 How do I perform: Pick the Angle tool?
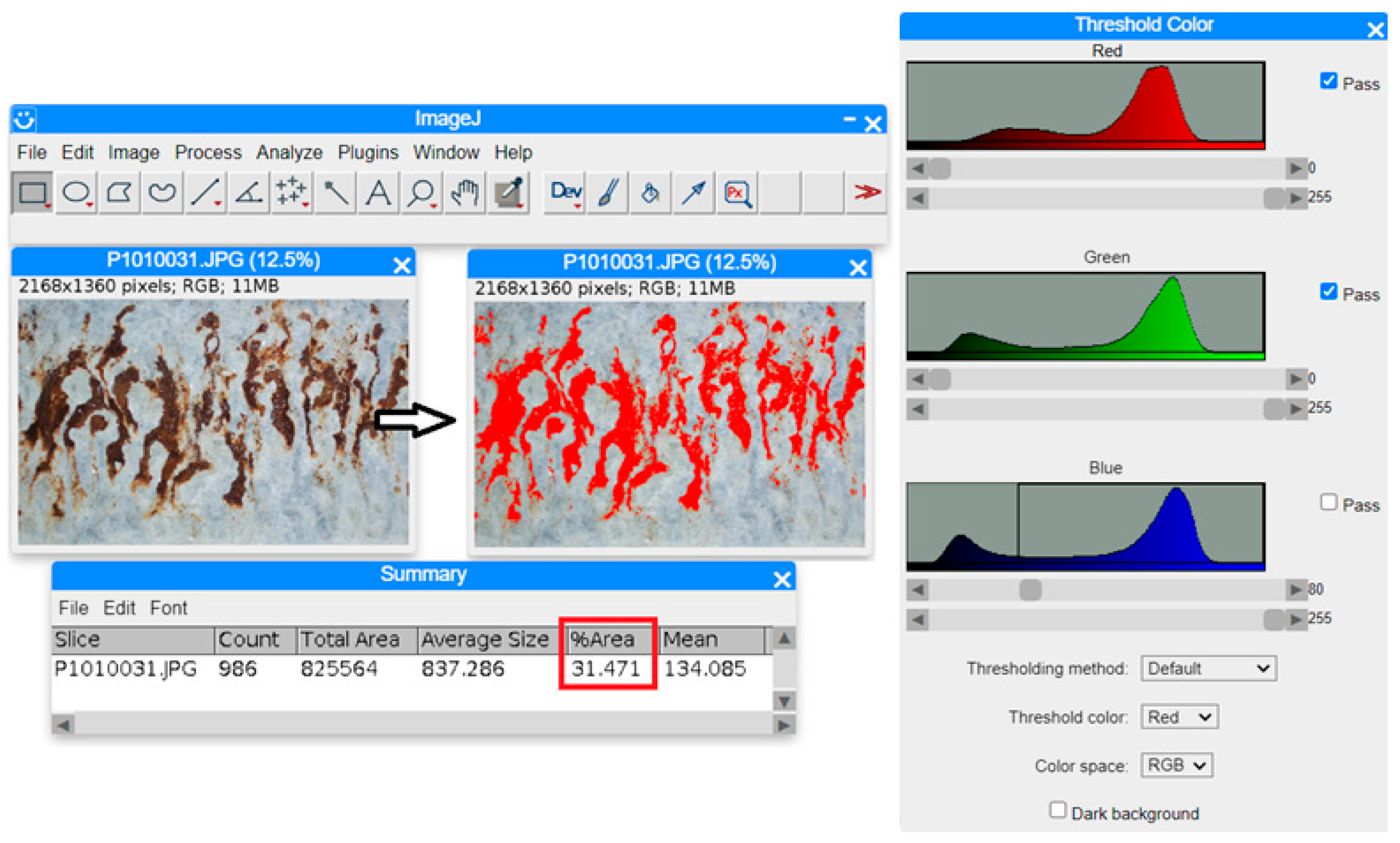tap(248, 193)
